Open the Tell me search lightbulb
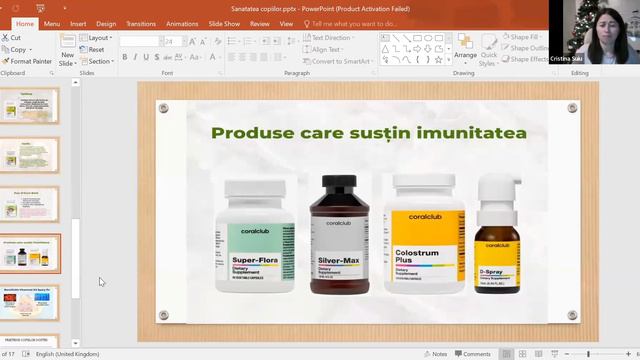This screenshot has width=640, height=360. [x=307, y=24]
